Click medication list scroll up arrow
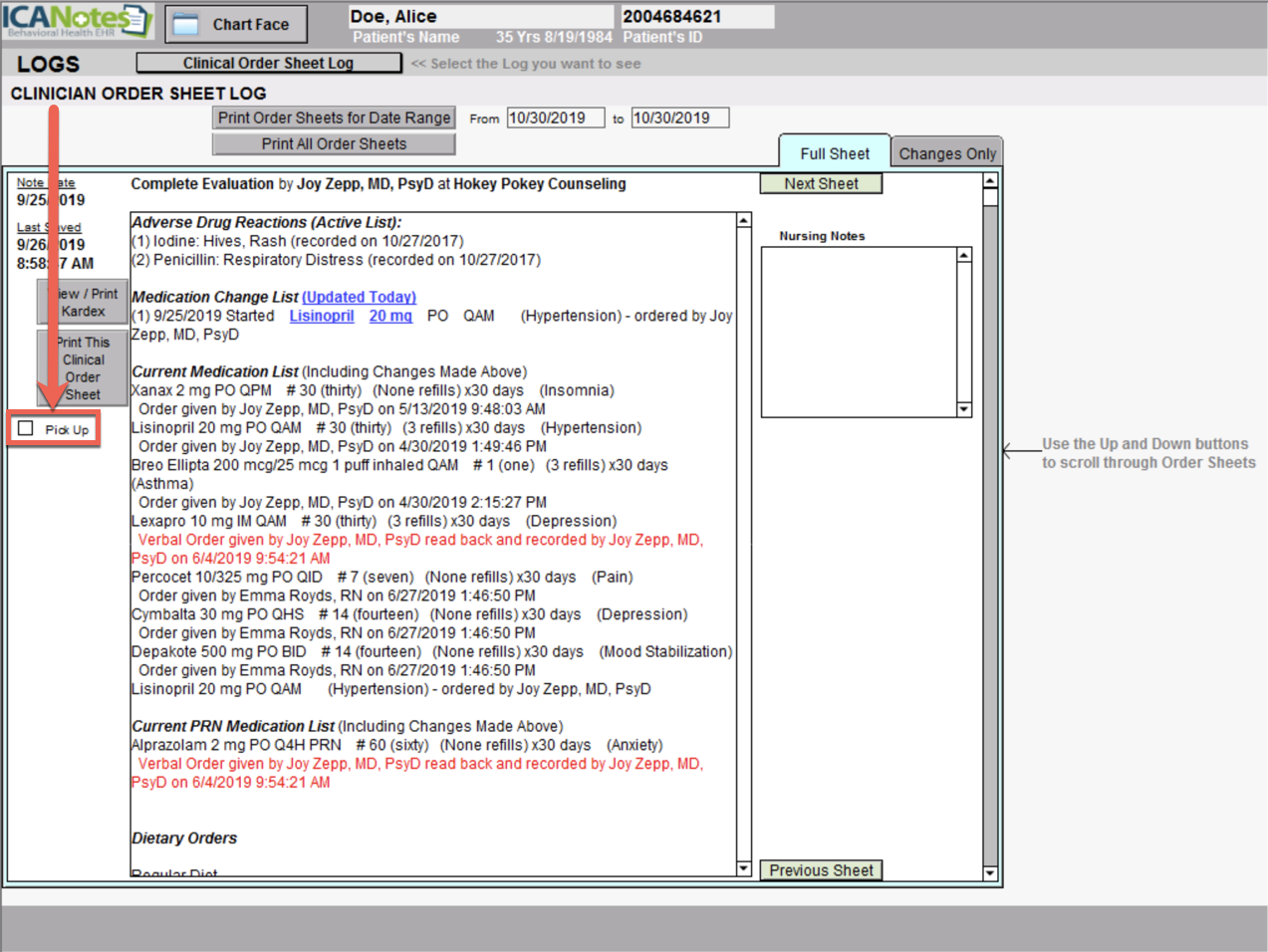Image resolution: width=1268 pixels, height=952 pixels. (x=743, y=220)
